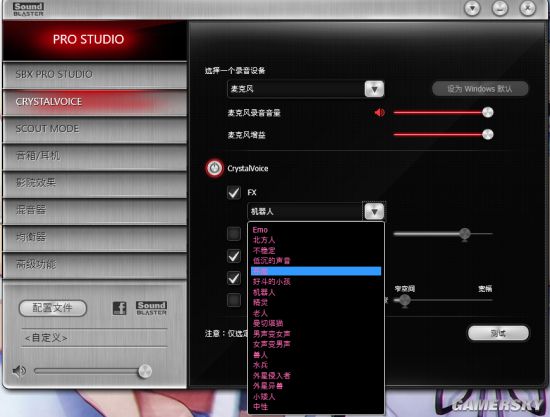Go to 影院效果 section
The height and width of the screenshot is (417, 550).
point(95,183)
